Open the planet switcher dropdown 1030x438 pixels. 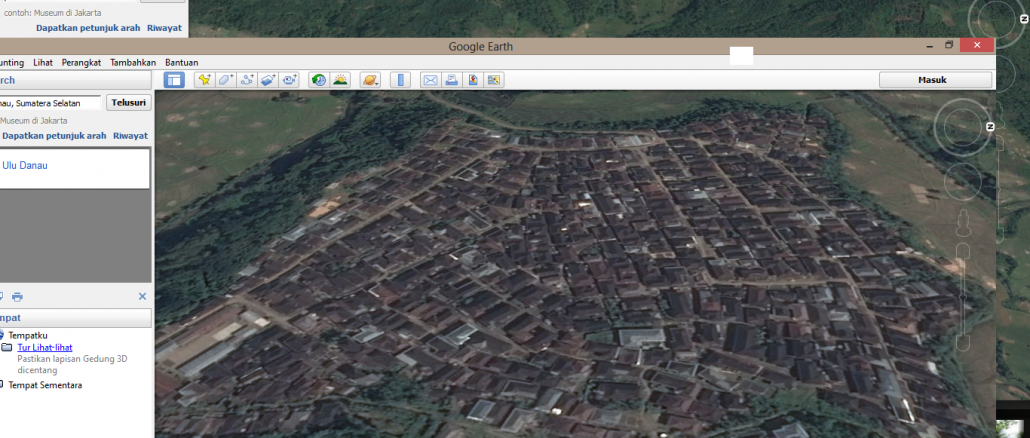370,80
